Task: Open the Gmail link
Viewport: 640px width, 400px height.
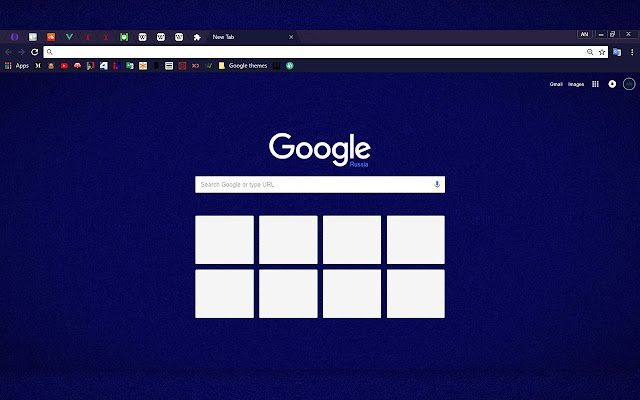Action: (556, 84)
